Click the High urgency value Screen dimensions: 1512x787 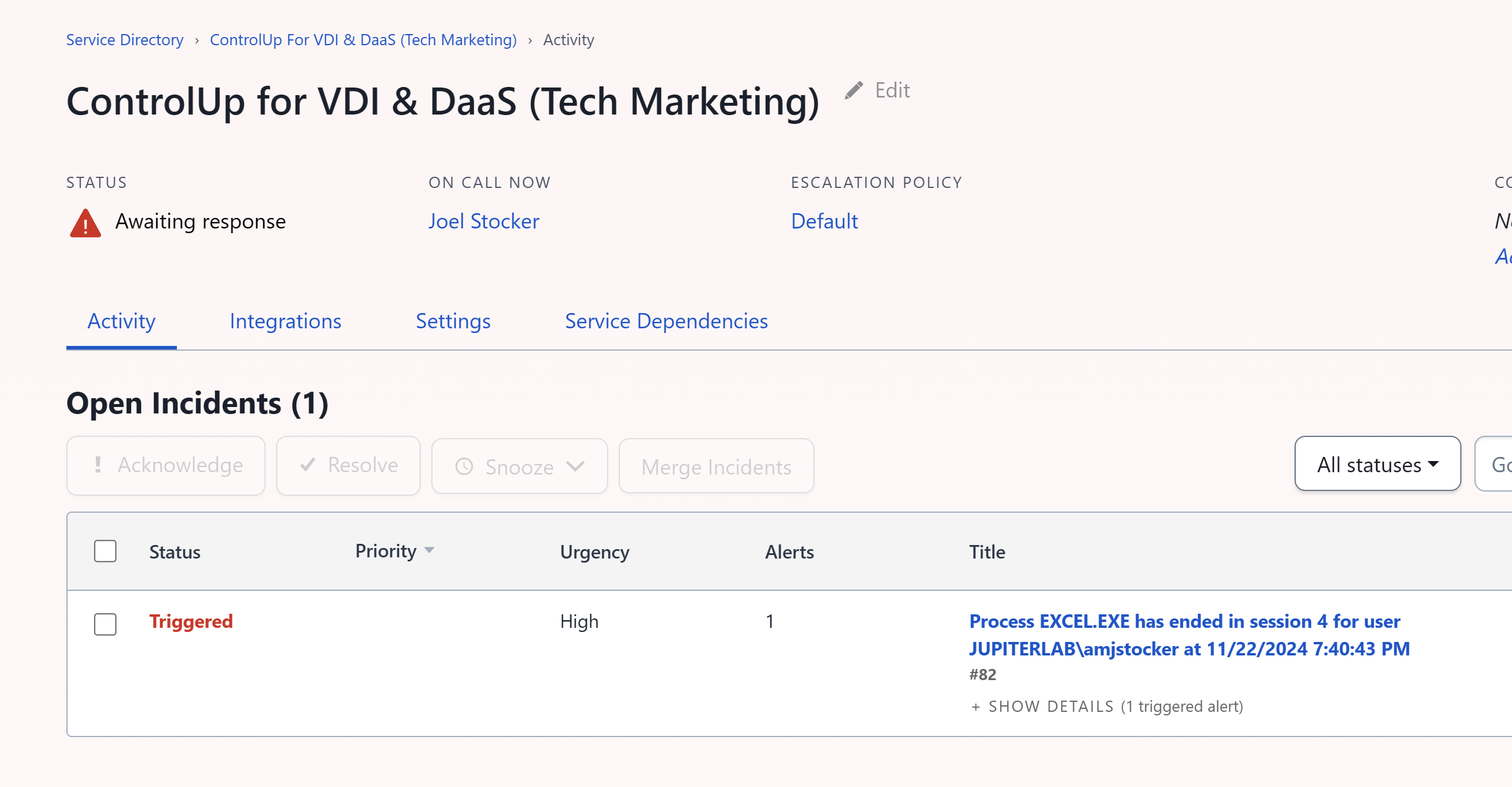[579, 621]
